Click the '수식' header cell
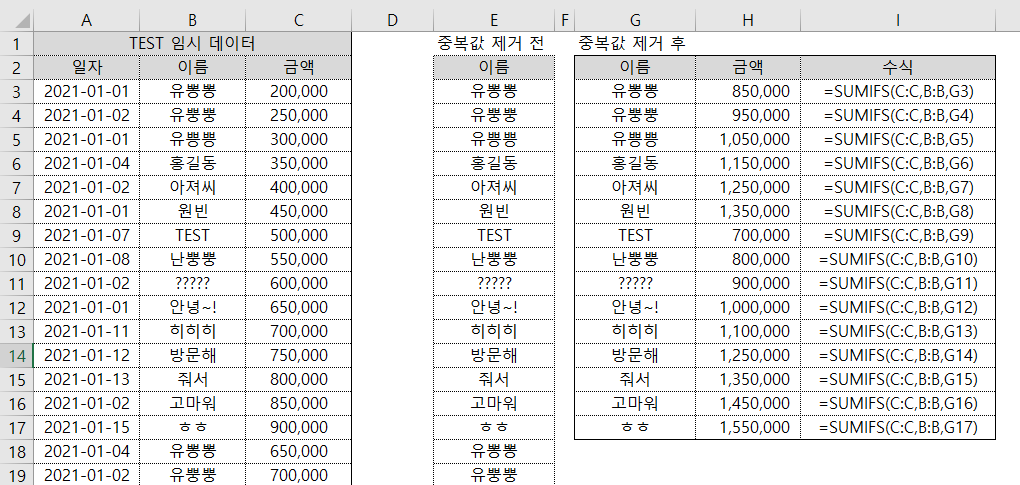The image size is (1020, 485). point(898,67)
